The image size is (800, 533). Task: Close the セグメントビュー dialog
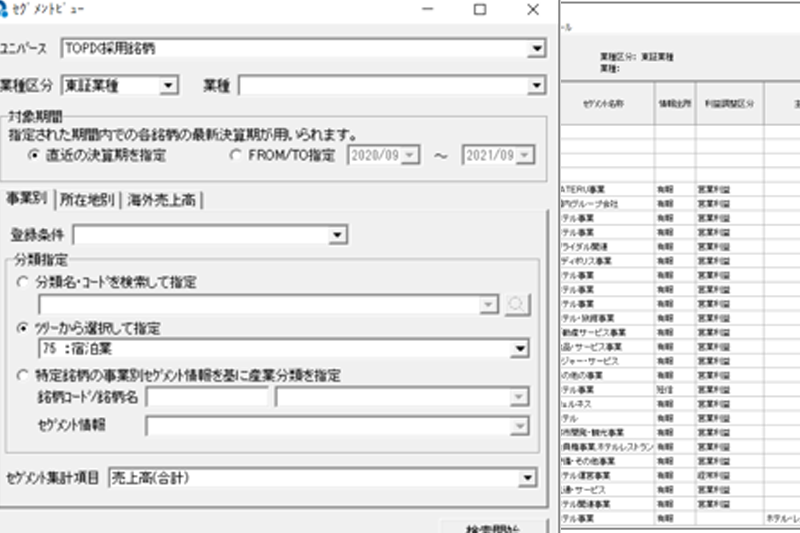pyautogui.click(x=533, y=9)
